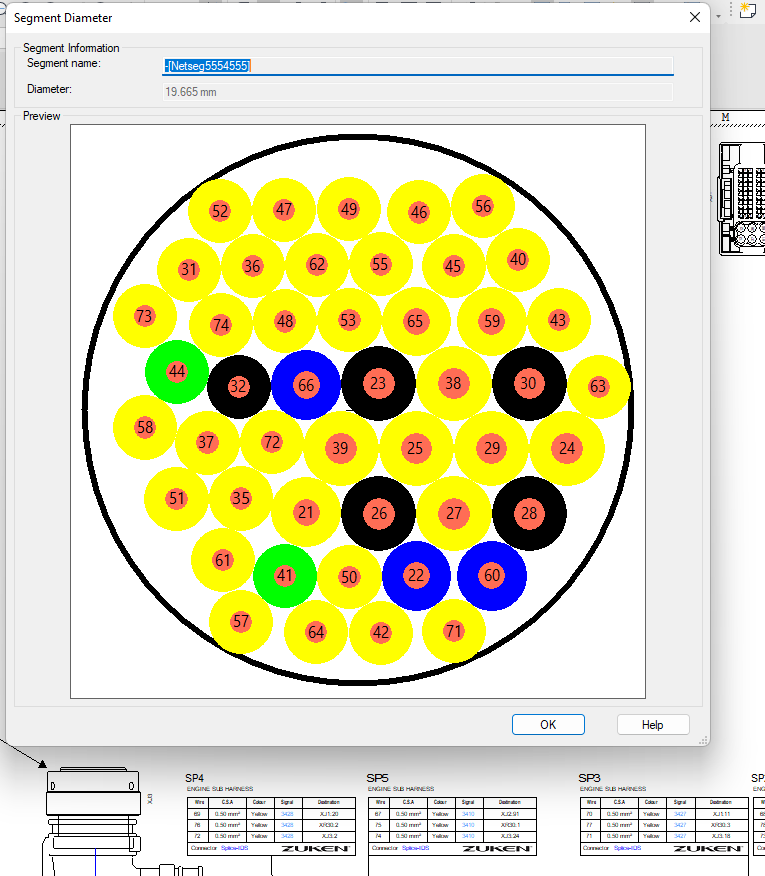765x876 pixels.
Task: Click wire 42 near the bundle bottom
Action: 381,632
